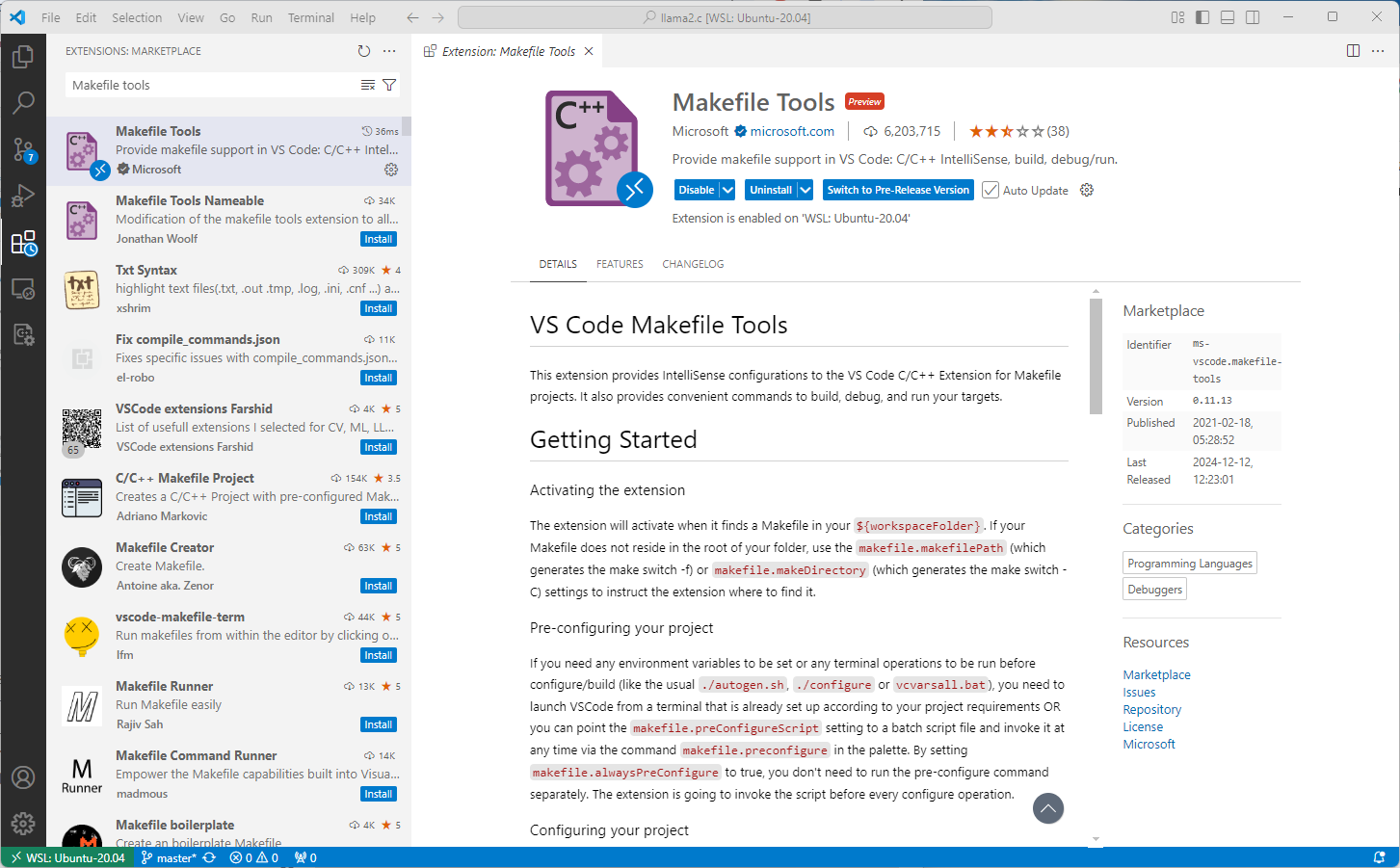Click ports forwarded indicator in status bar

(305, 857)
